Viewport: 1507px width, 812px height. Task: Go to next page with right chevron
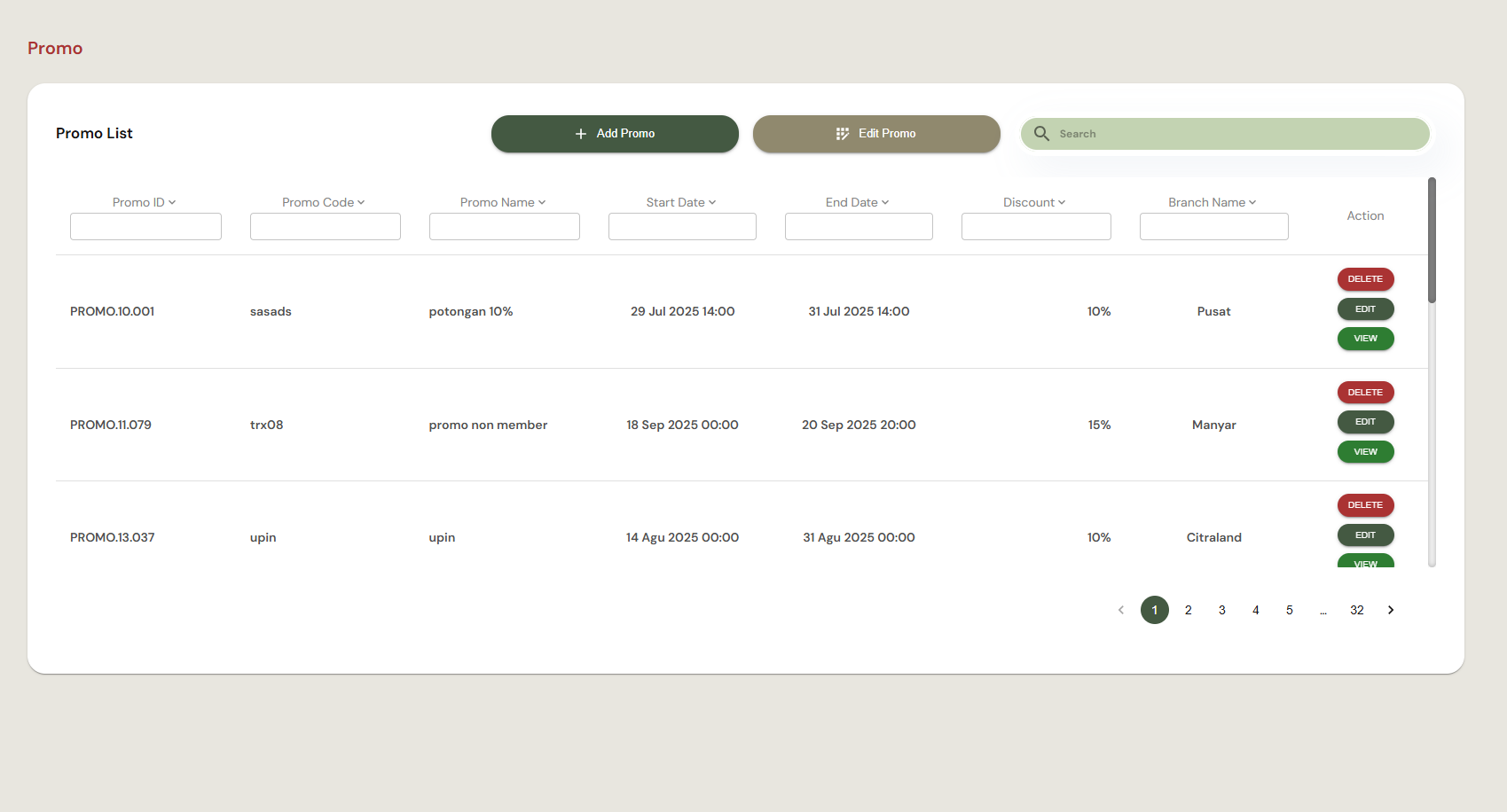(1391, 610)
